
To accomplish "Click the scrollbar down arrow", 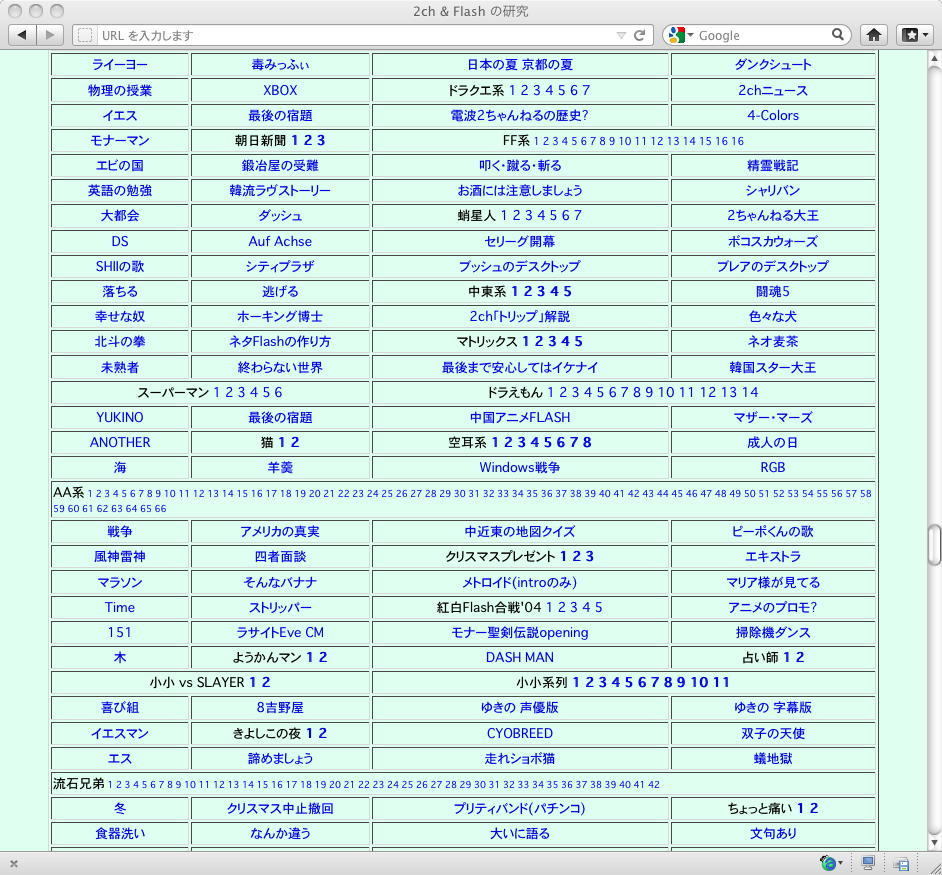I will point(934,843).
